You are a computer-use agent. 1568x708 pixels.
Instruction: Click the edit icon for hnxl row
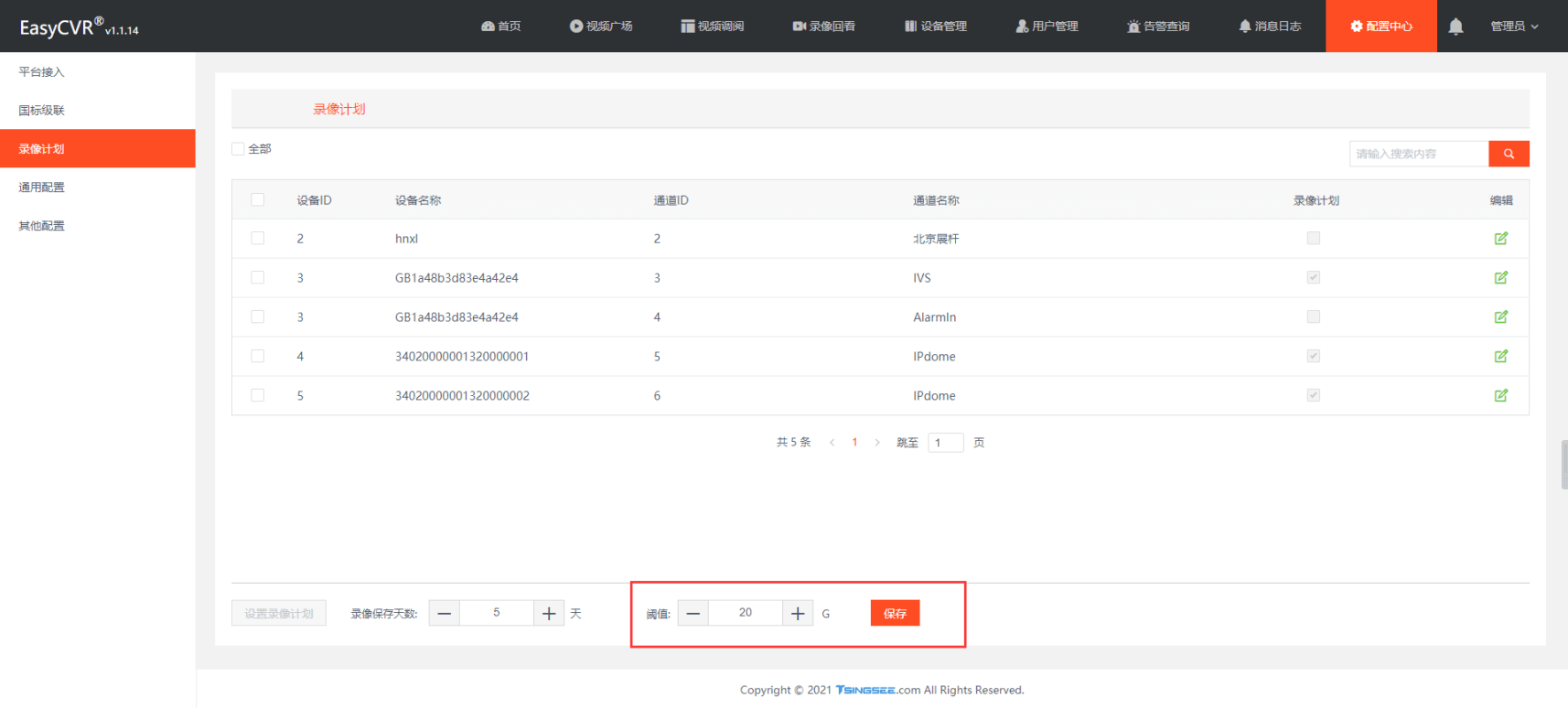point(1500,239)
